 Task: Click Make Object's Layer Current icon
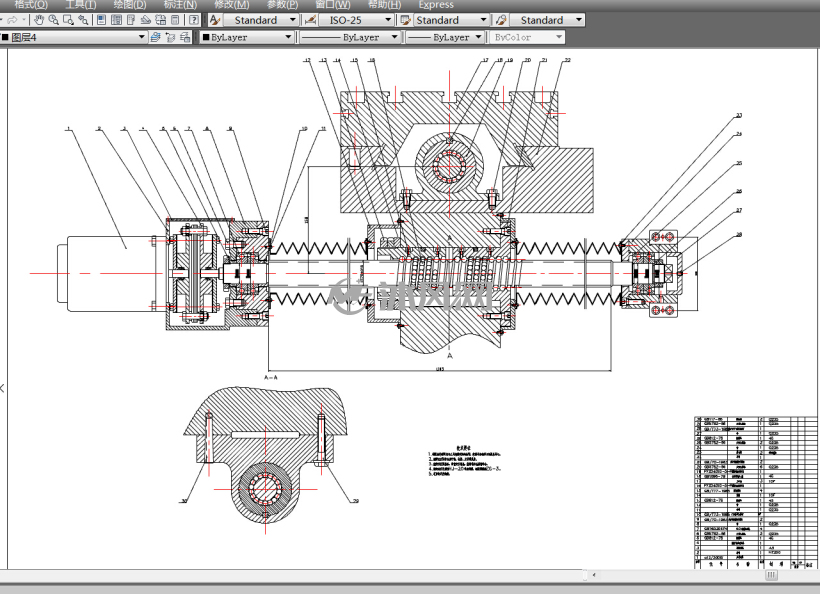[x=155, y=37]
